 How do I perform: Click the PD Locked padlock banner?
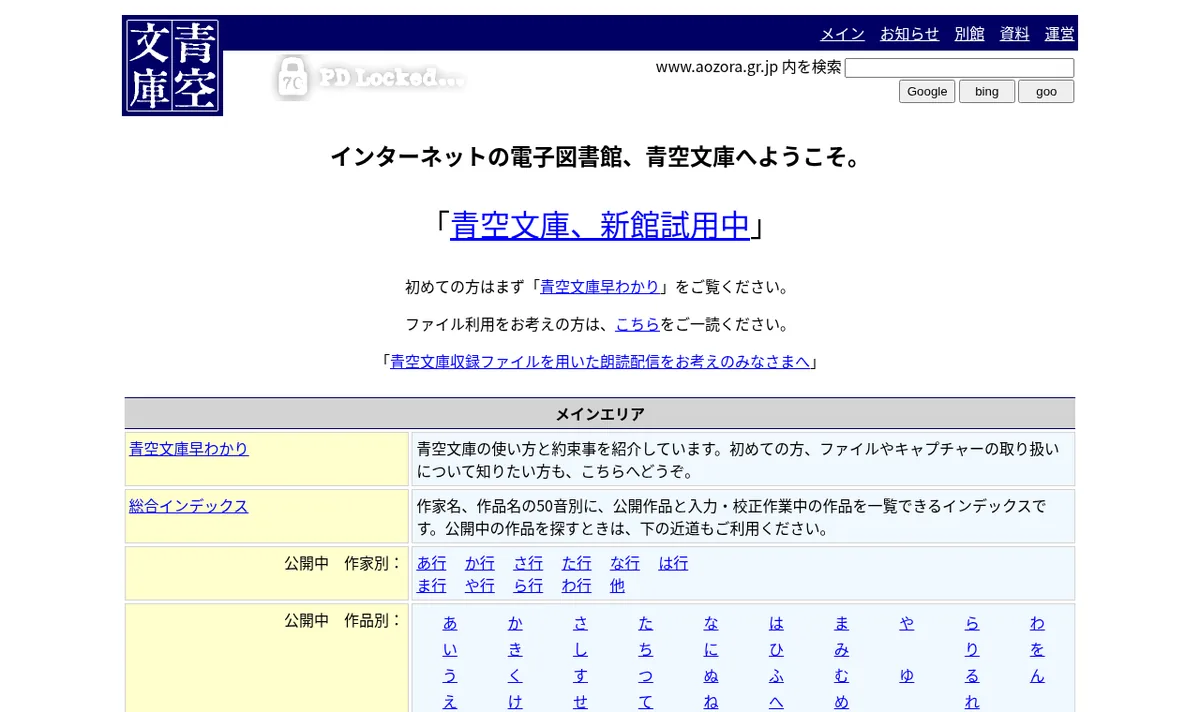(x=370, y=77)
